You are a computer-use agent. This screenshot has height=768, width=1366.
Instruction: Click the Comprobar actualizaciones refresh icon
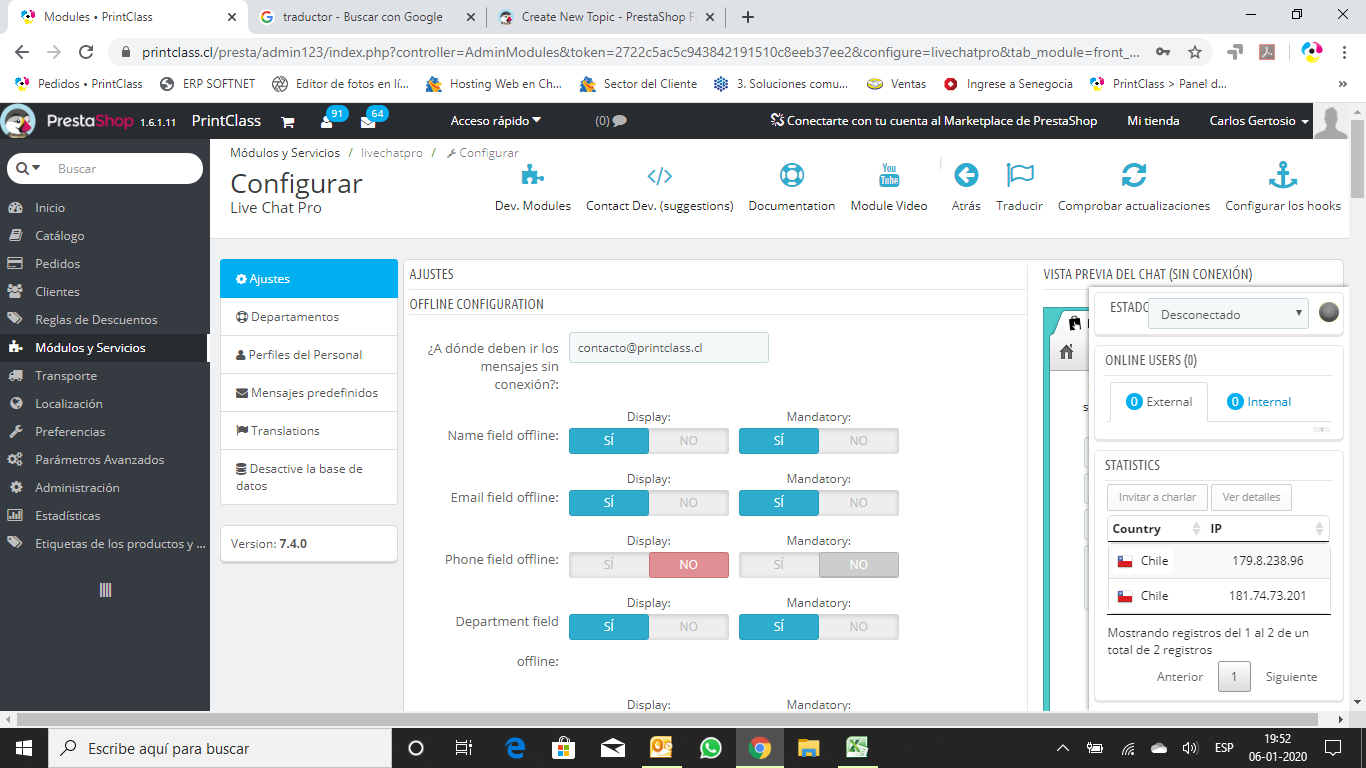[1134, 176]
